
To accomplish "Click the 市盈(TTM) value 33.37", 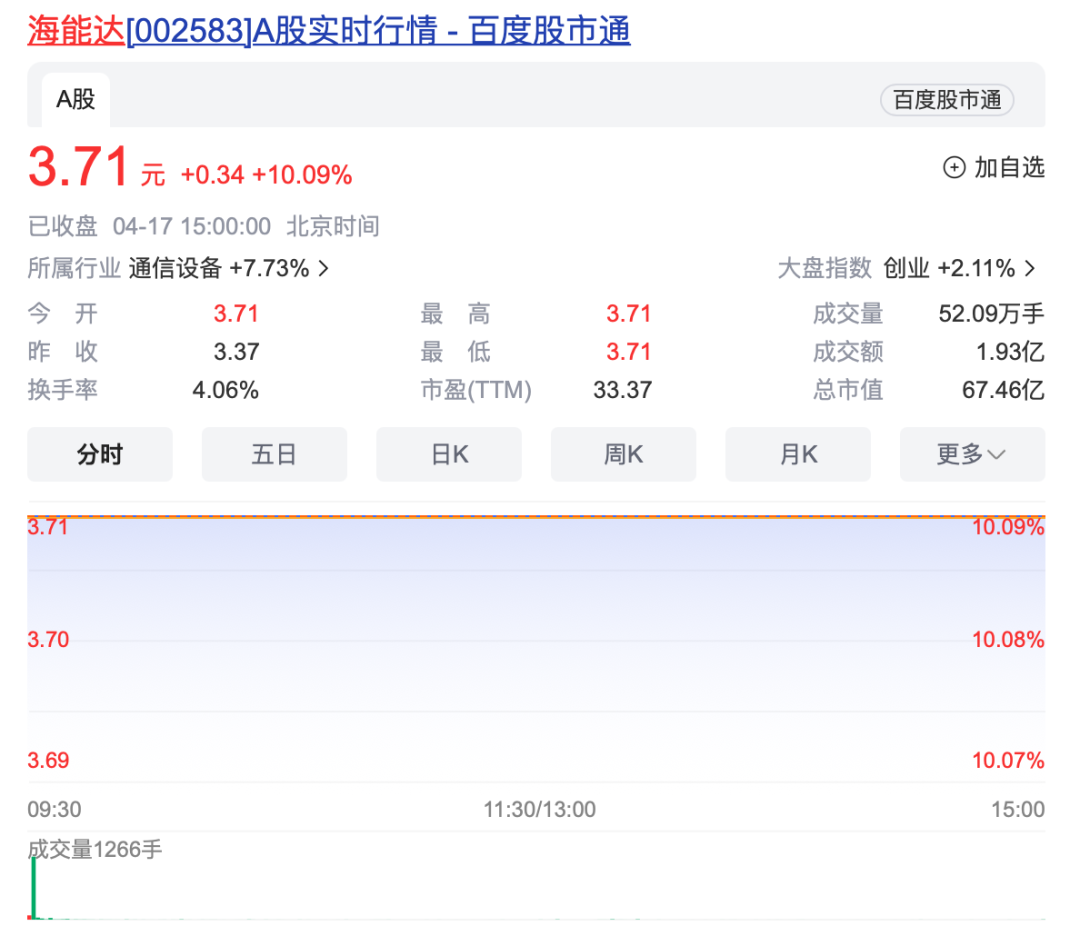I will click(623, 391).
